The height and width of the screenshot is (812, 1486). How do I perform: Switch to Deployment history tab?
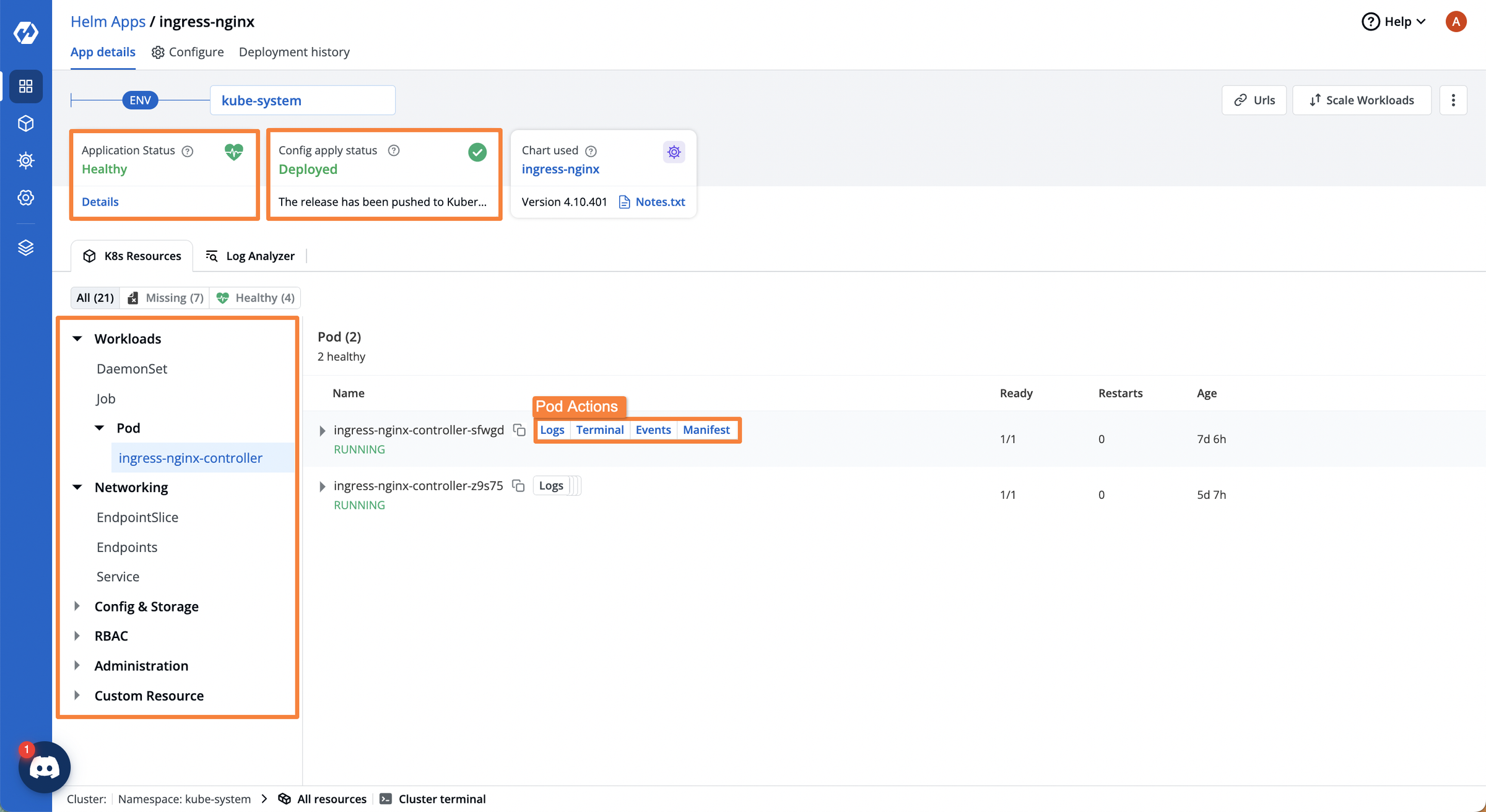pyautogui.click(x=294, y=52)
